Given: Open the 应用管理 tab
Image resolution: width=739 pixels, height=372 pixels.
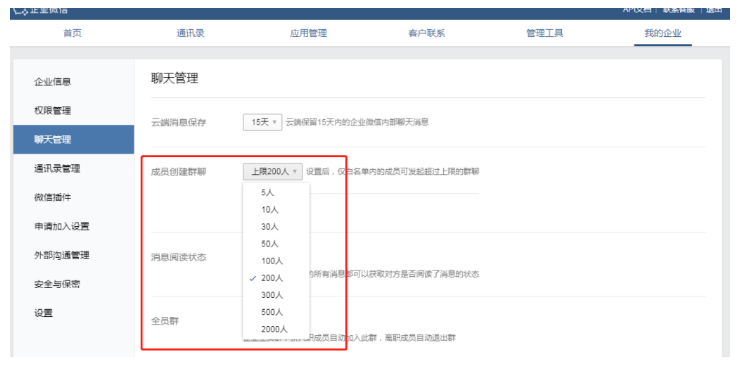Looking at the screenshot, I should point(308,33).
